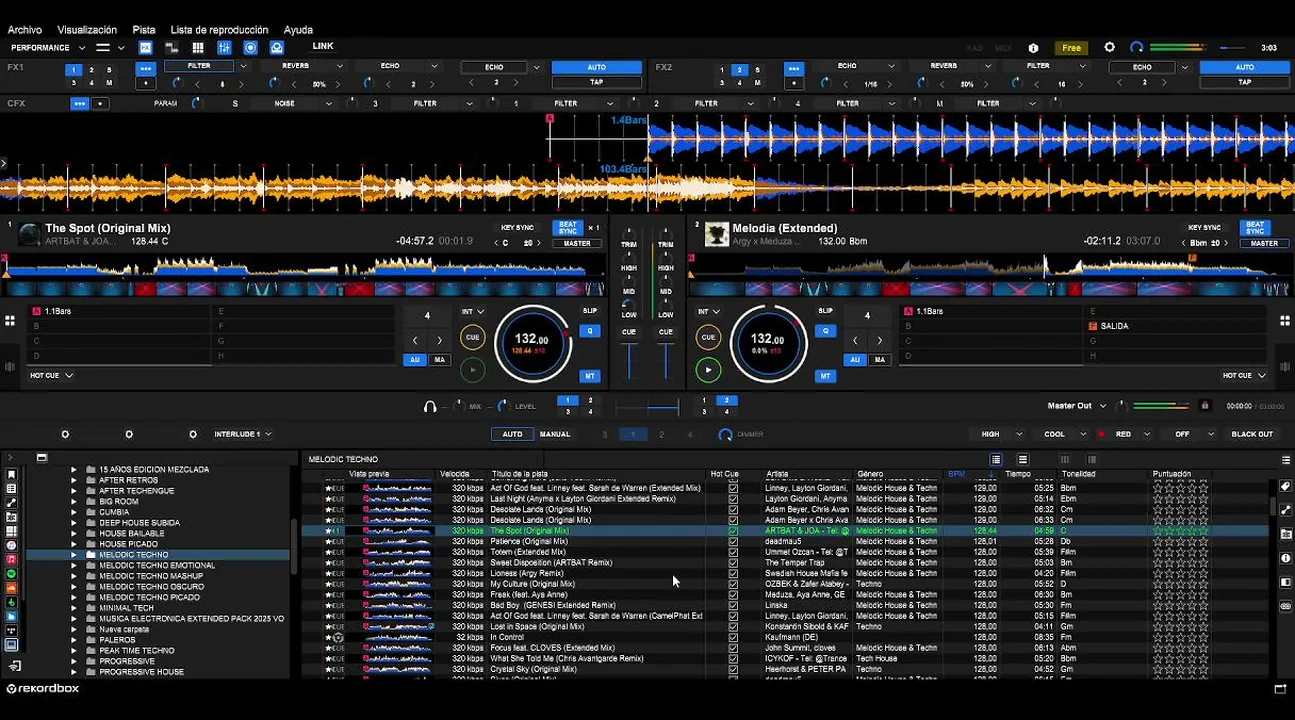Click FX2 TAP button
Viewport: 1295px width, 720px height.
pyautogui.click(x=1244, y=82)
